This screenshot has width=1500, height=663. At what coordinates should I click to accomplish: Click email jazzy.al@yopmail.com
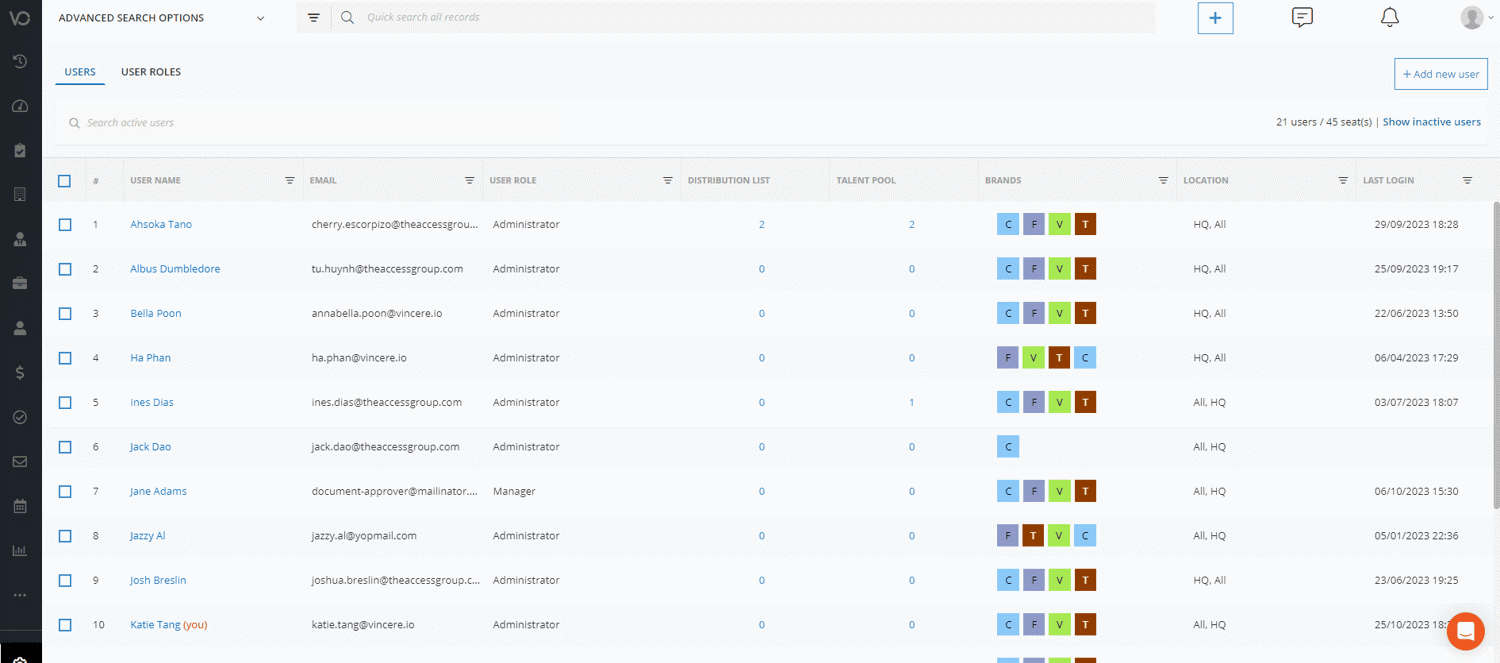click(364, 536)
